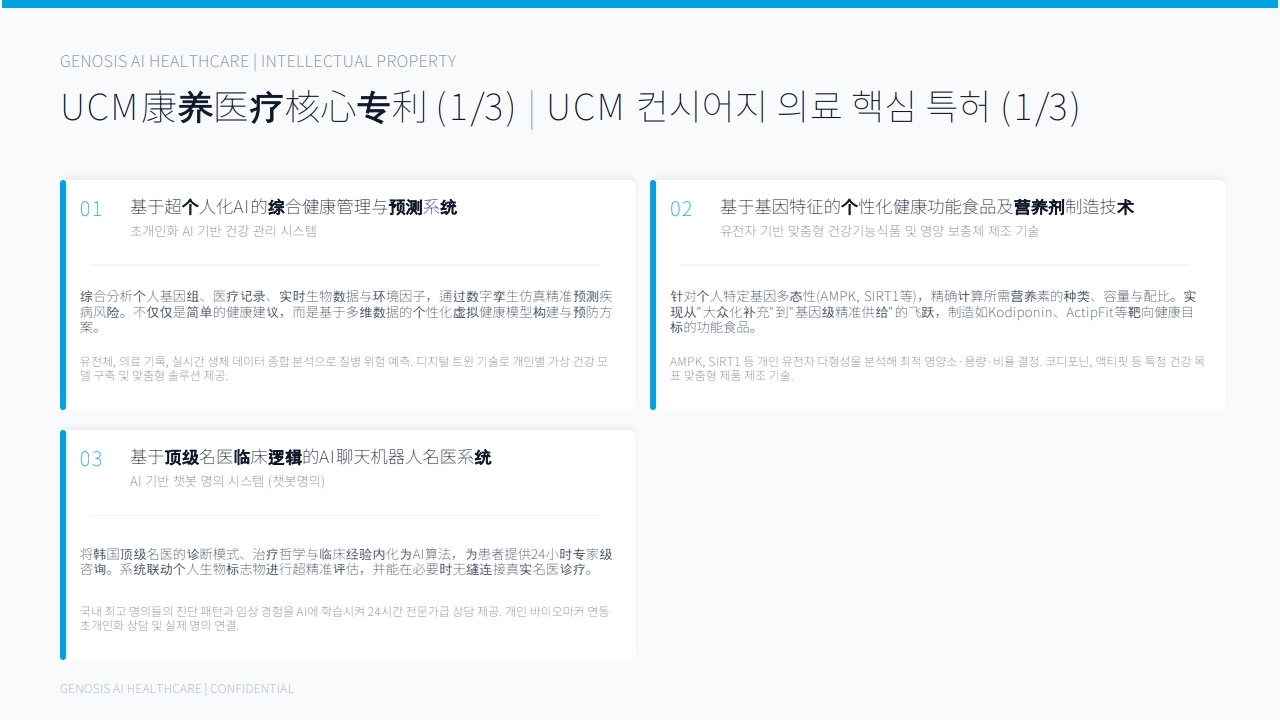Image resolution: width=1280 pixels, height=720 pixels.
Task: Click the Chinese description paragraph in card 01
Action: [x=346, y=312]
